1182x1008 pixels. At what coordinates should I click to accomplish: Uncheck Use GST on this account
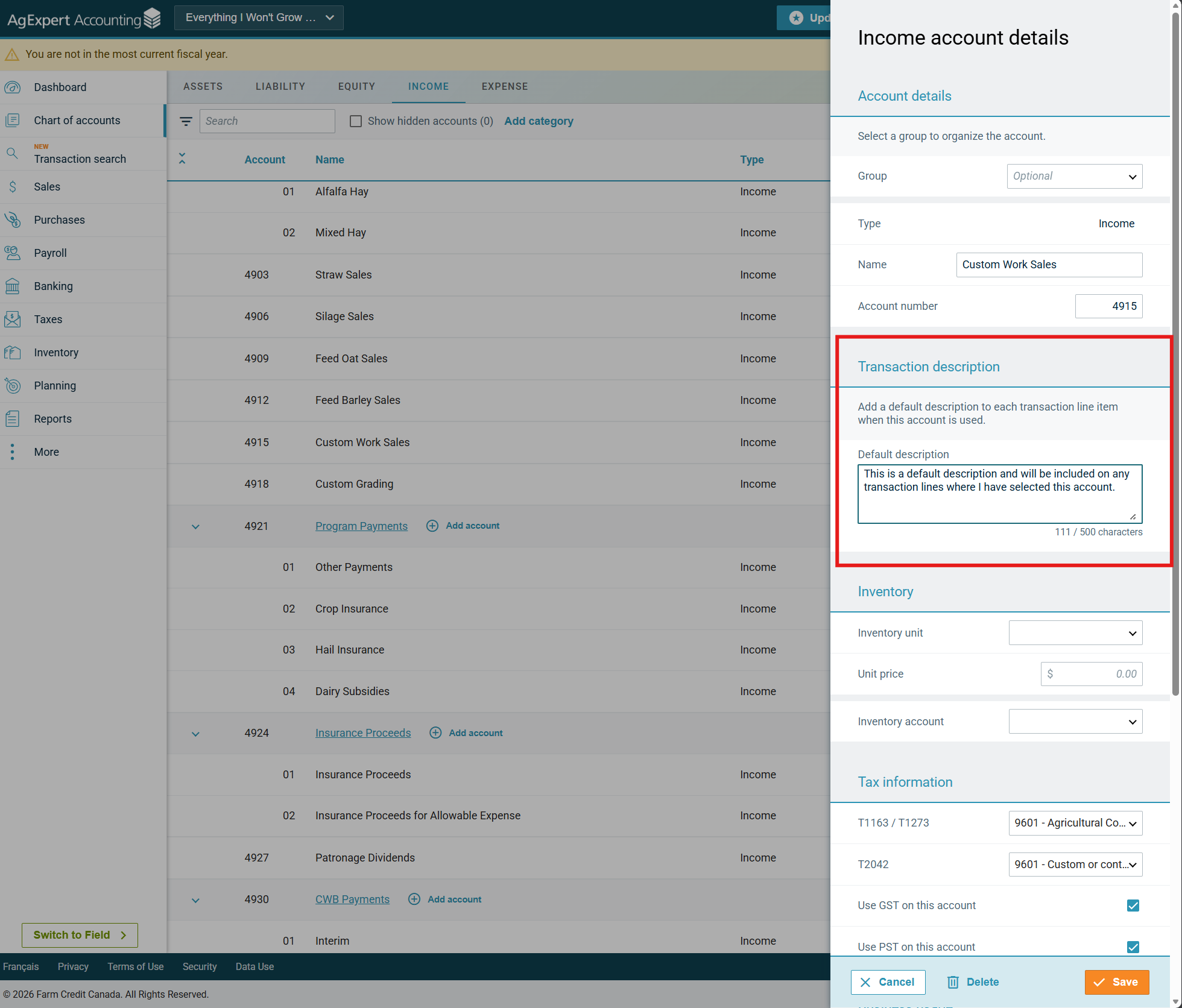tap(1133, 906)
